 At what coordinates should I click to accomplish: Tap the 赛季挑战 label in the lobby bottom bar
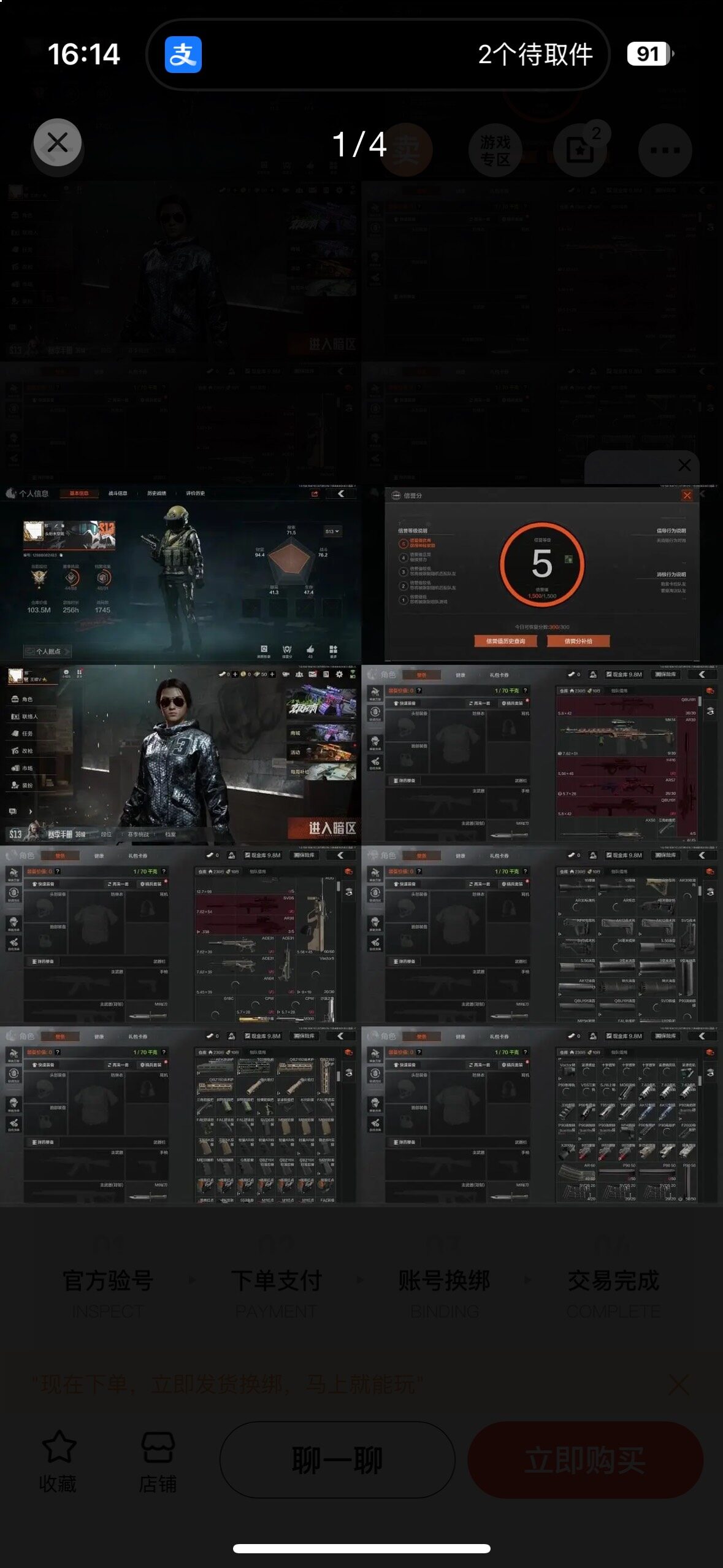(138, 834)
